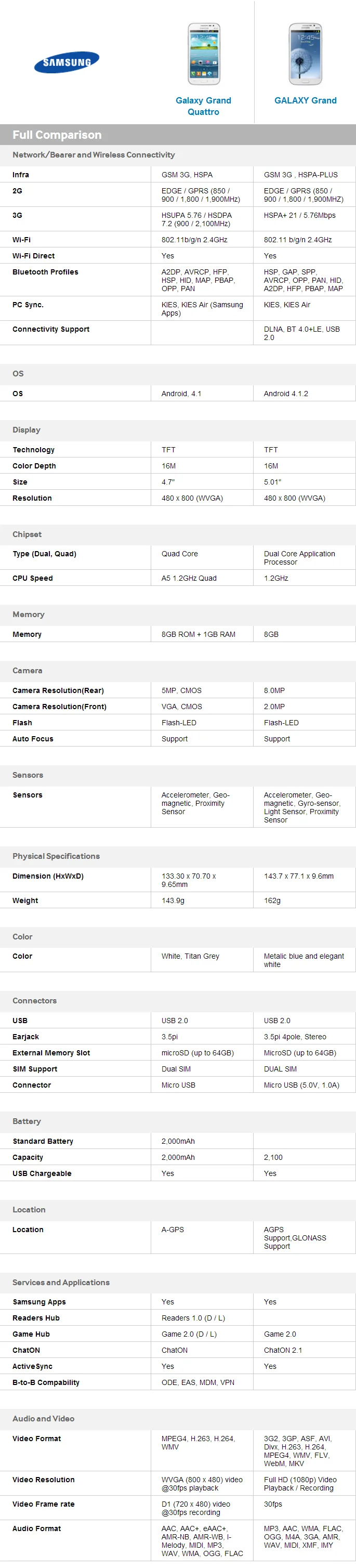Follow the GALAXY Grand link

pyautogui.click(x=306, y=100)
